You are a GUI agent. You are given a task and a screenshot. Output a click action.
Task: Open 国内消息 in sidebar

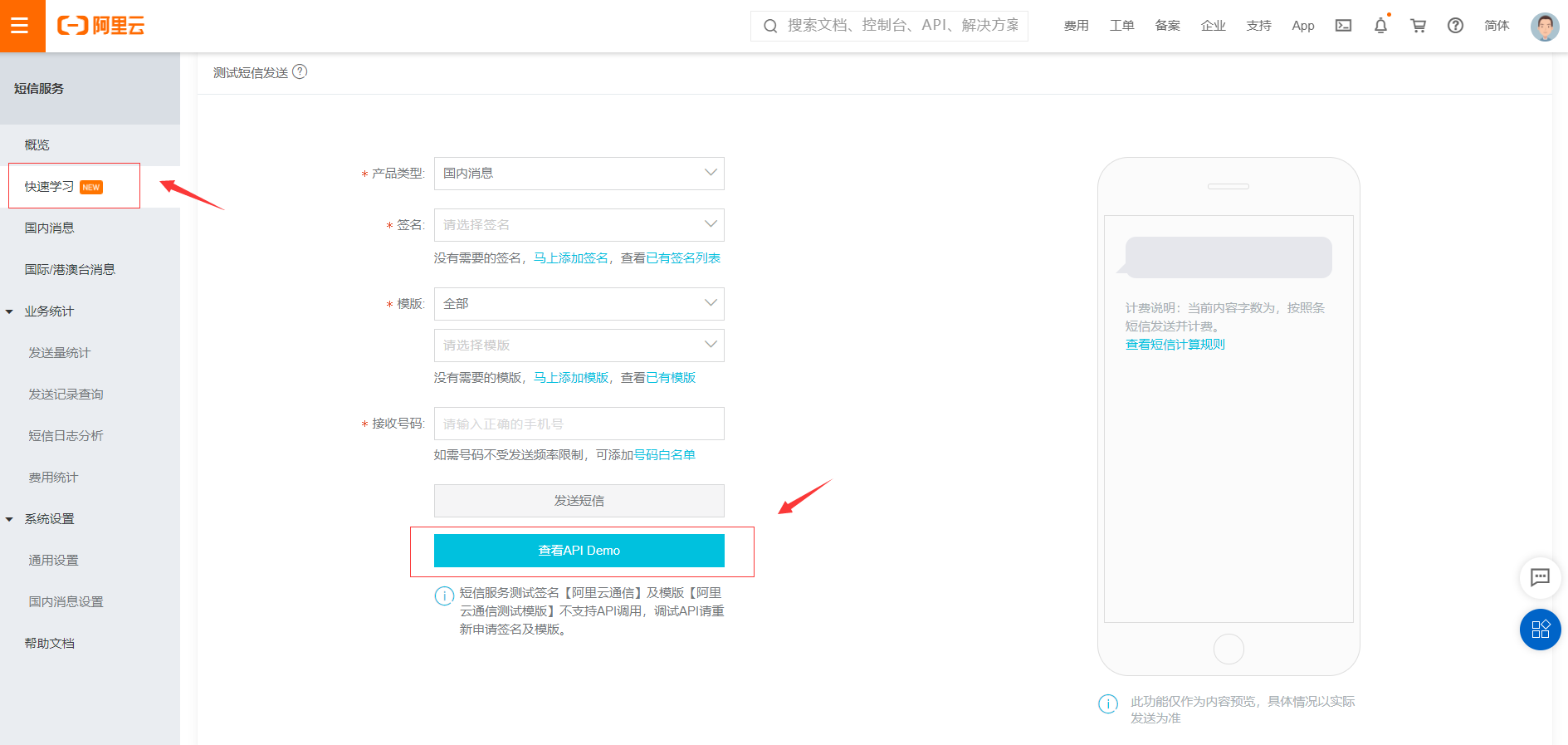point(50,228)
